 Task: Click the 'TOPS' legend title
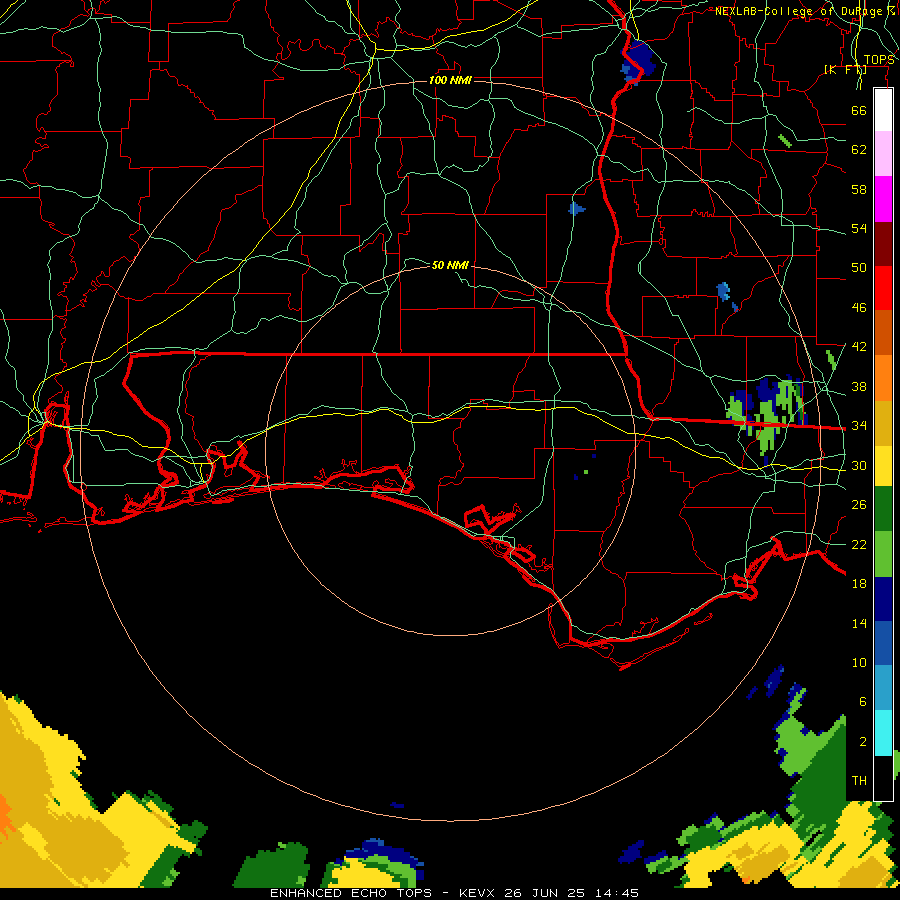coord(879,60)
